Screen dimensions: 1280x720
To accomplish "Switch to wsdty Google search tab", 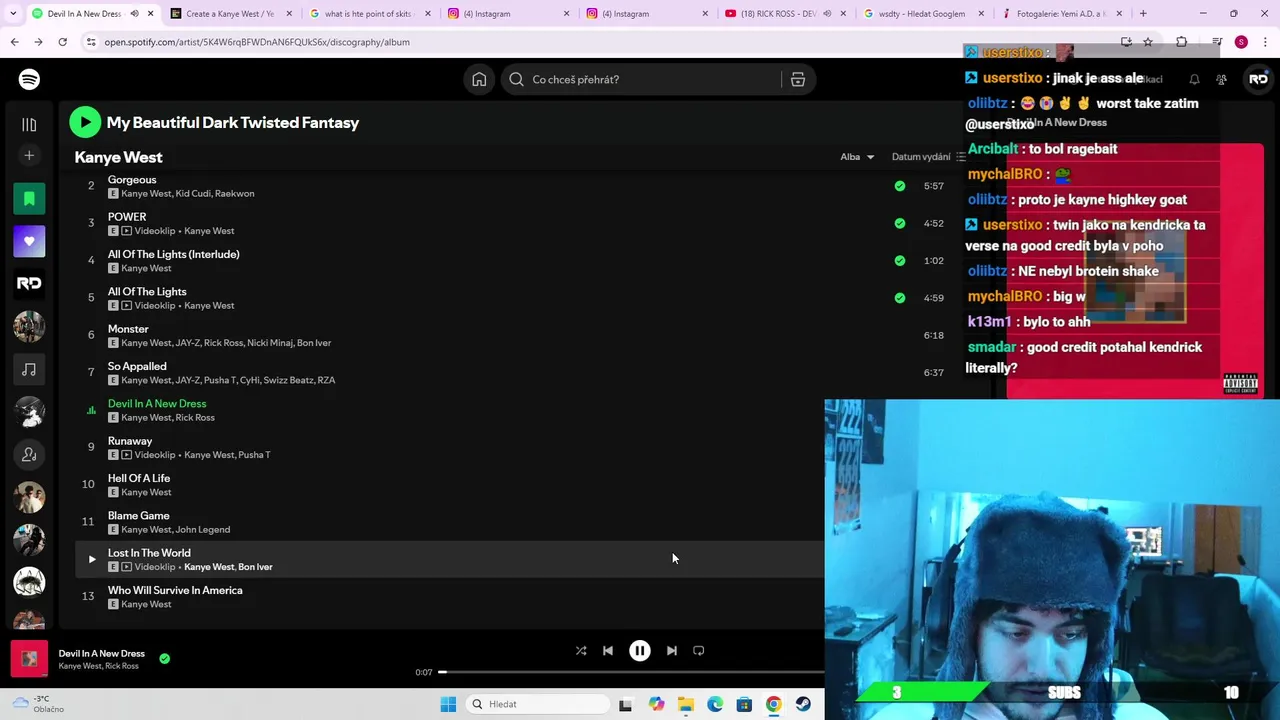I will 921,14.
